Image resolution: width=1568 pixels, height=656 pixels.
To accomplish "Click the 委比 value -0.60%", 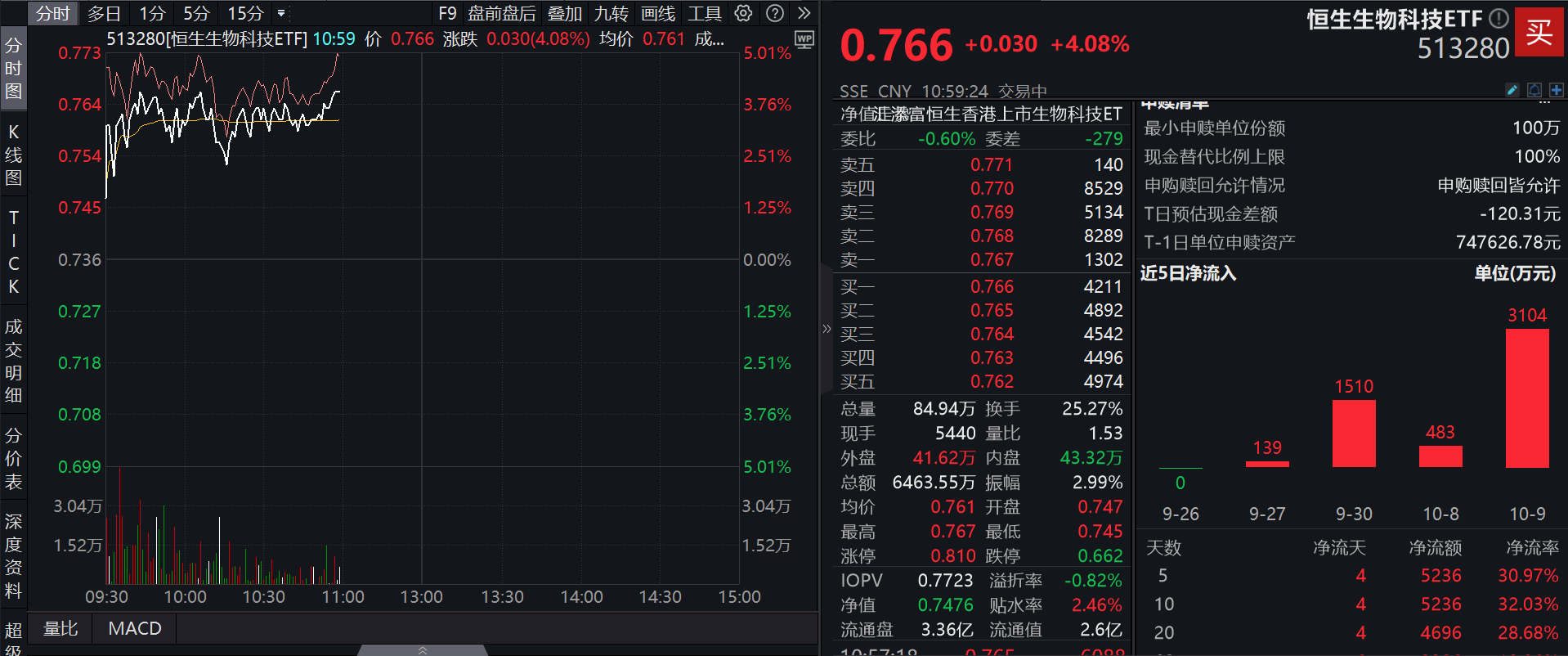I will [x=947, y=139].
